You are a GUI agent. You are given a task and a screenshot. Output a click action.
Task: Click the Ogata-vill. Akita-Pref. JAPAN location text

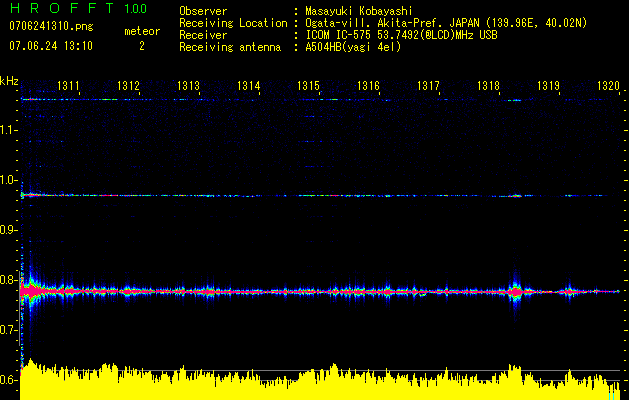click(446, 23)
